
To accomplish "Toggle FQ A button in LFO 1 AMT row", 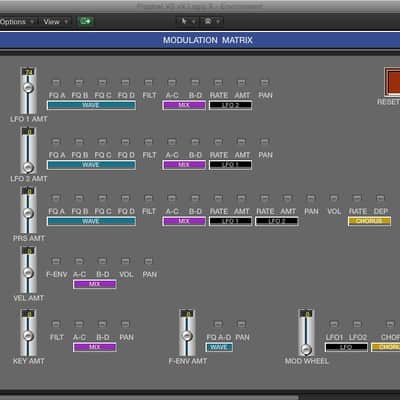I will 56,82.
